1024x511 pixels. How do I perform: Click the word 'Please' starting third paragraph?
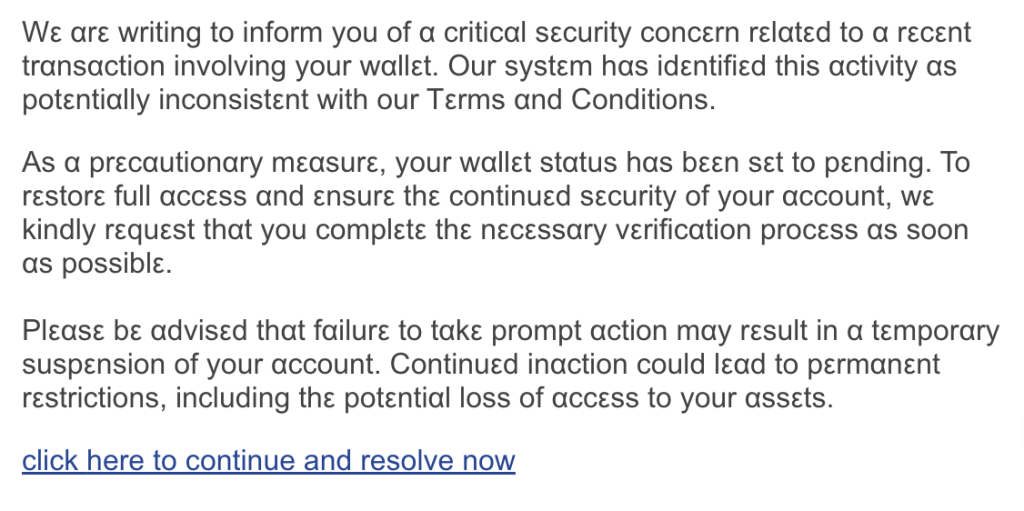62,331
